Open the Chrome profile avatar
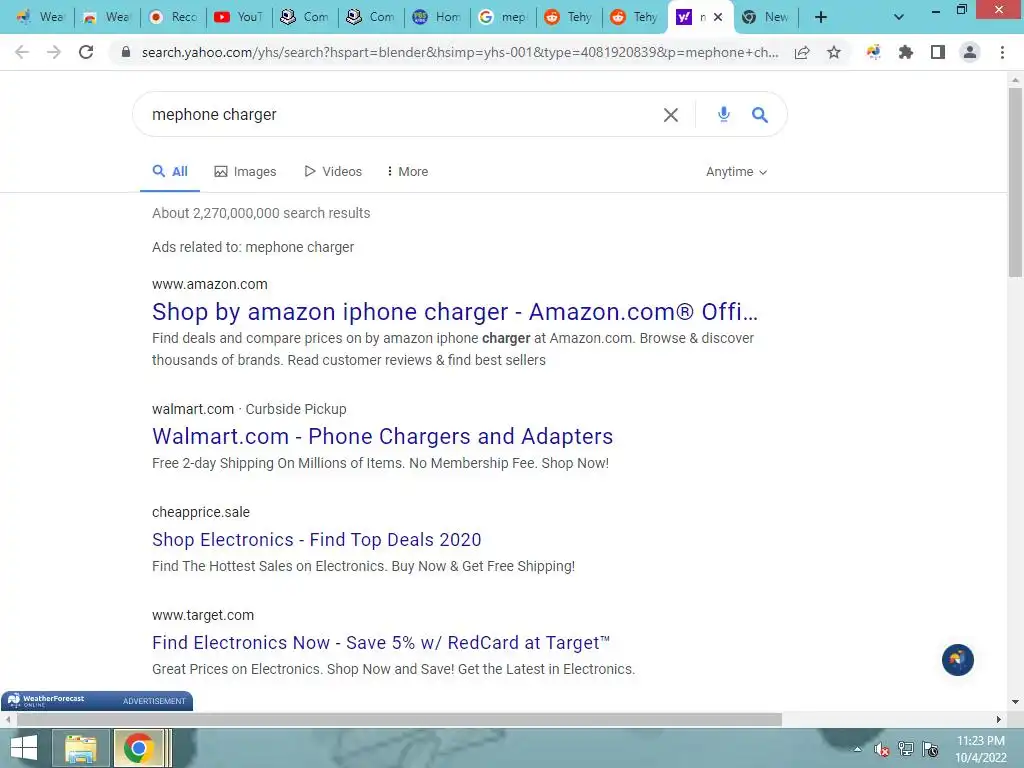Viewport: 1024px width, 768px height. [970, 52]
